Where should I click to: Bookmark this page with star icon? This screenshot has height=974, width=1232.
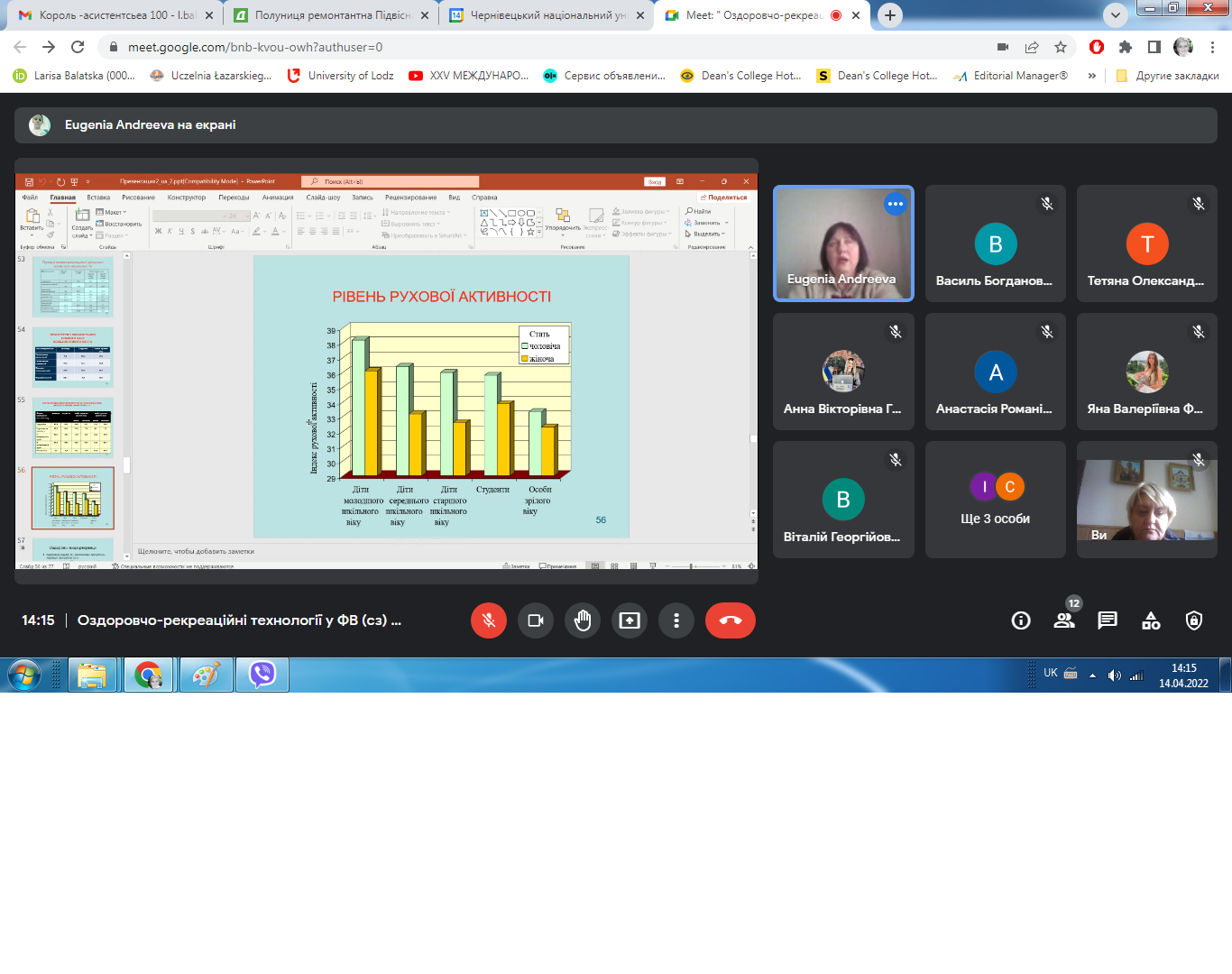pos(1061,47)
